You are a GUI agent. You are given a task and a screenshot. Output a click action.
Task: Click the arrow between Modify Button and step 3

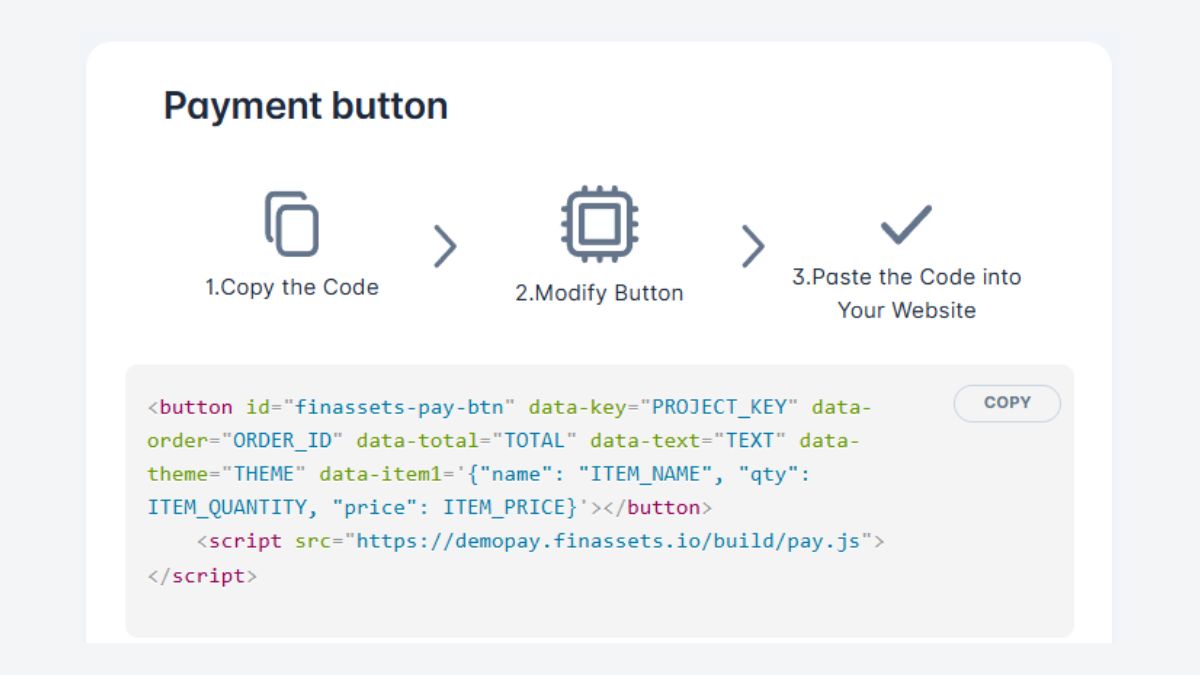[755, 246]
